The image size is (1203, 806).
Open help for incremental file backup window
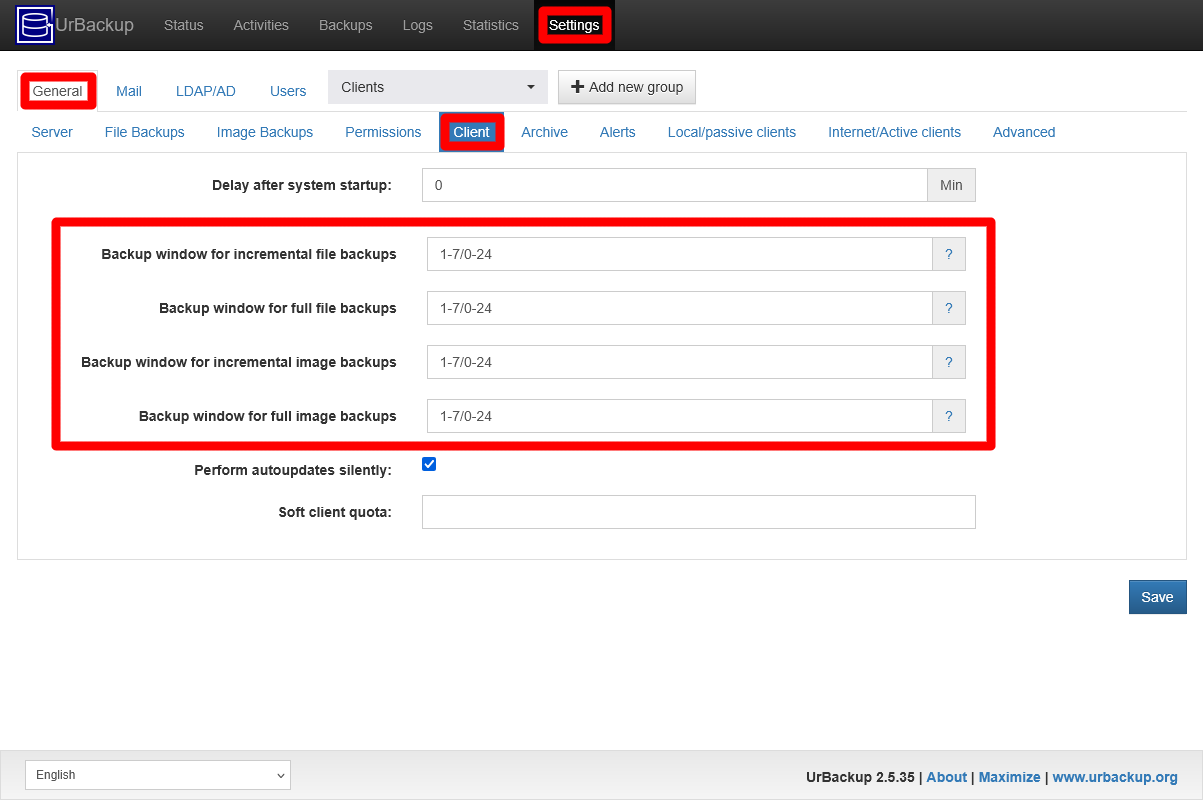coord(948,254)
